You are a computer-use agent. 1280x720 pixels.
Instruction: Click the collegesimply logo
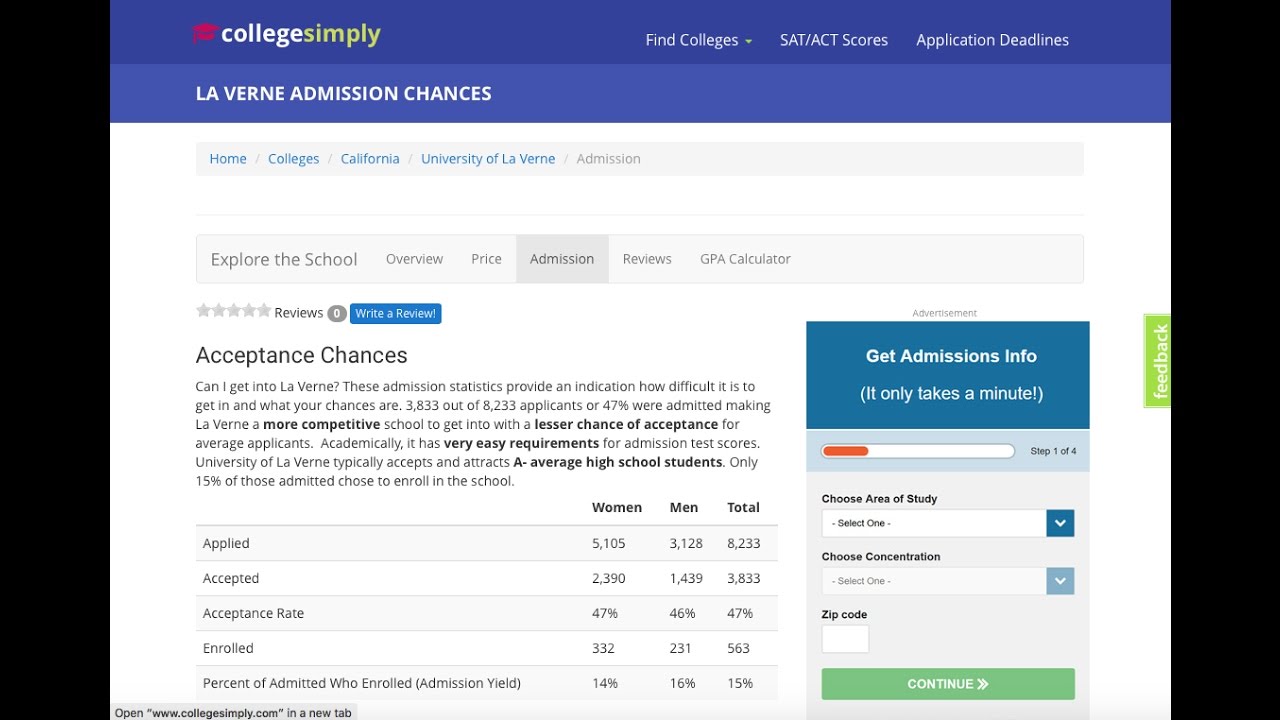coord(286,34)
